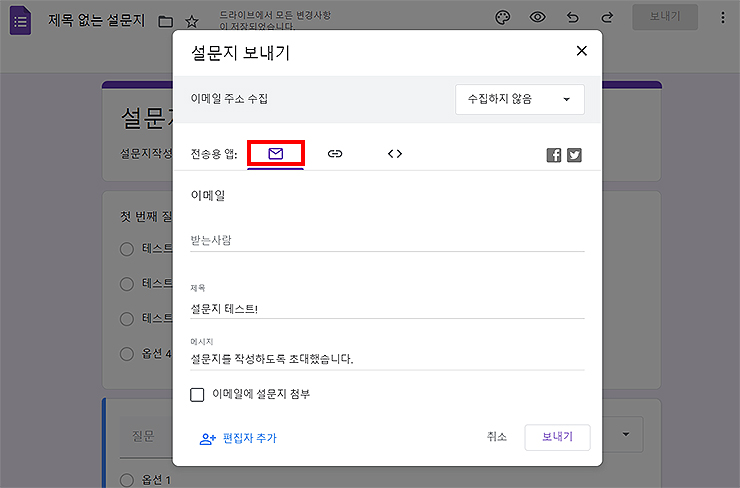Click the 보내기 button in dialog
Image resolution: width=740 pixels, height=488 pixels.
point(557,437)
